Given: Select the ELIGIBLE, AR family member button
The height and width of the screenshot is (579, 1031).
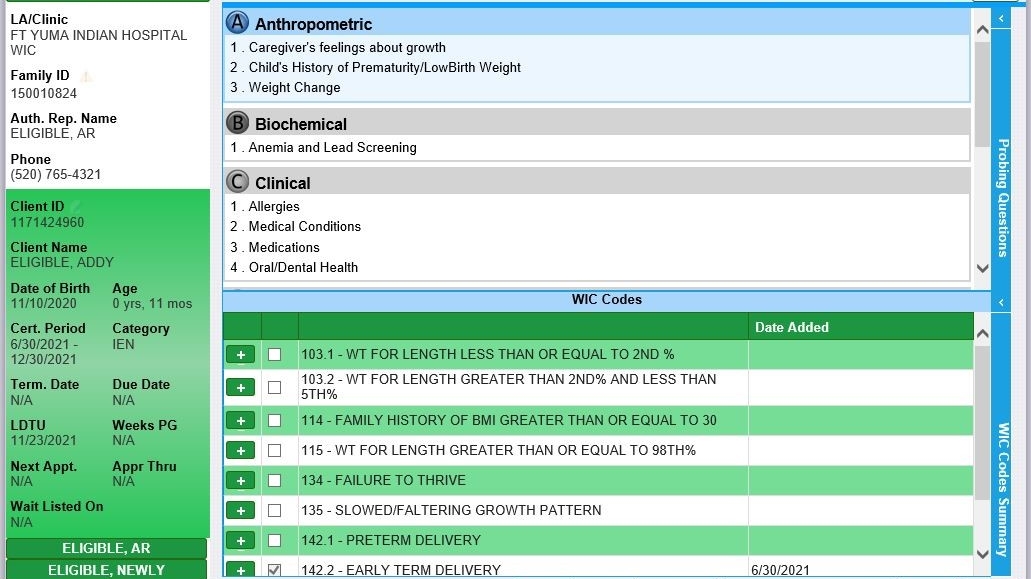Looking at the screenshot, I should click(106, 549).
